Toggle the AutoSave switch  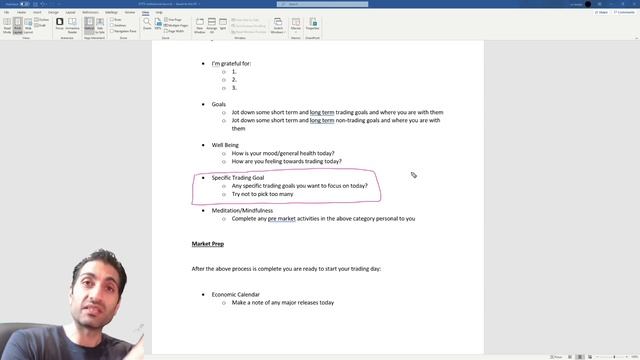pyautogui.click(x=24, y=4)
